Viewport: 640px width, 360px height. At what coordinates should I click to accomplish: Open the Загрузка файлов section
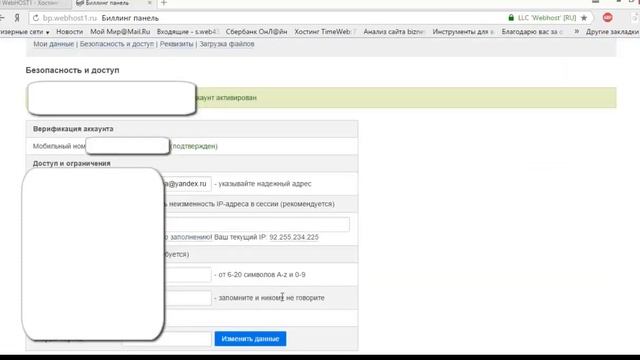[227, 44]
